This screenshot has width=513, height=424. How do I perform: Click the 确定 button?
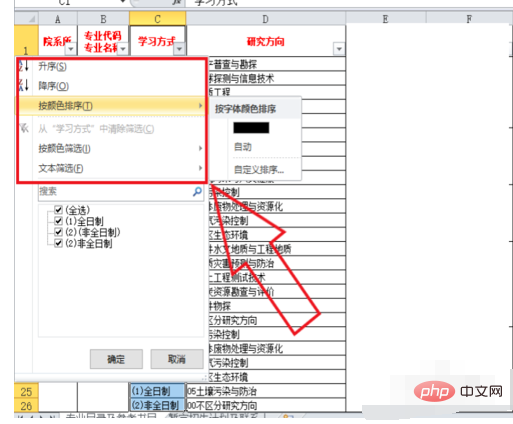pyautogui.click(x=116, y=359)
